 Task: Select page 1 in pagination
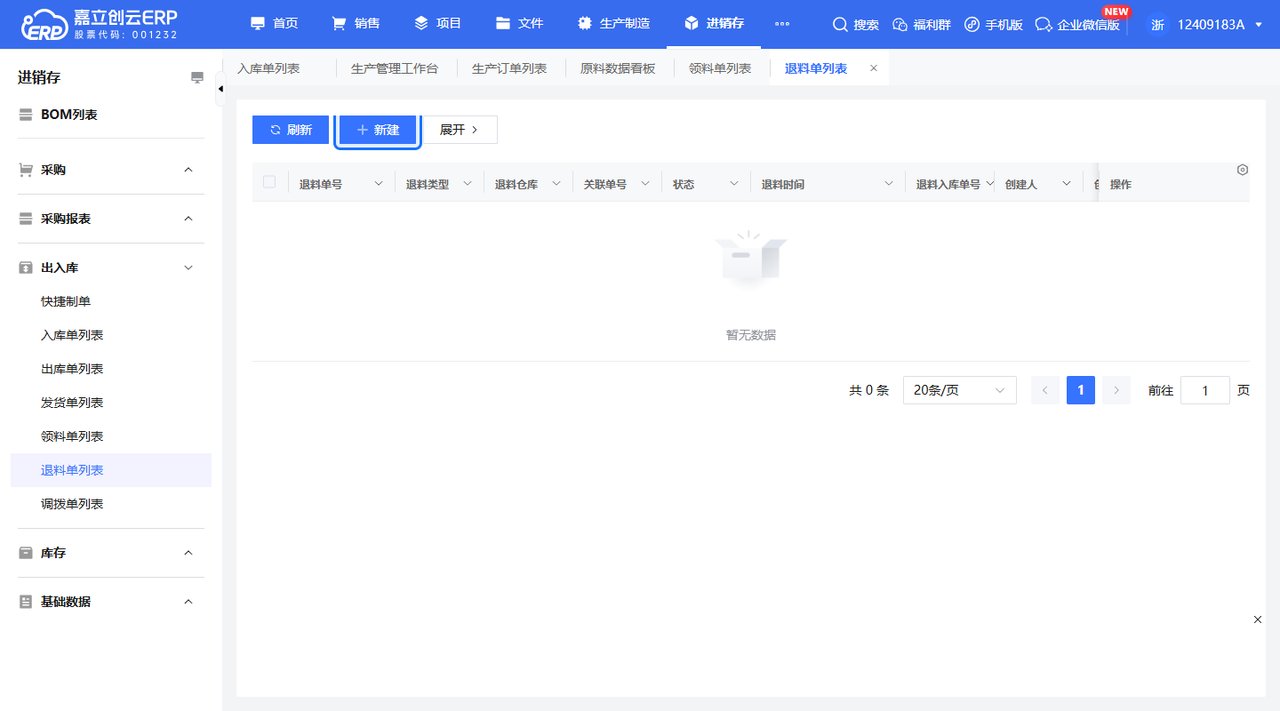[x=1081, y=390]
